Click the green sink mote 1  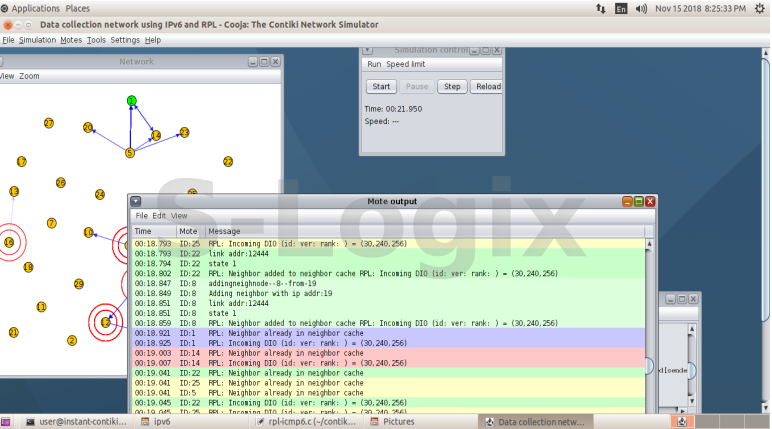(x=131, y=101)
